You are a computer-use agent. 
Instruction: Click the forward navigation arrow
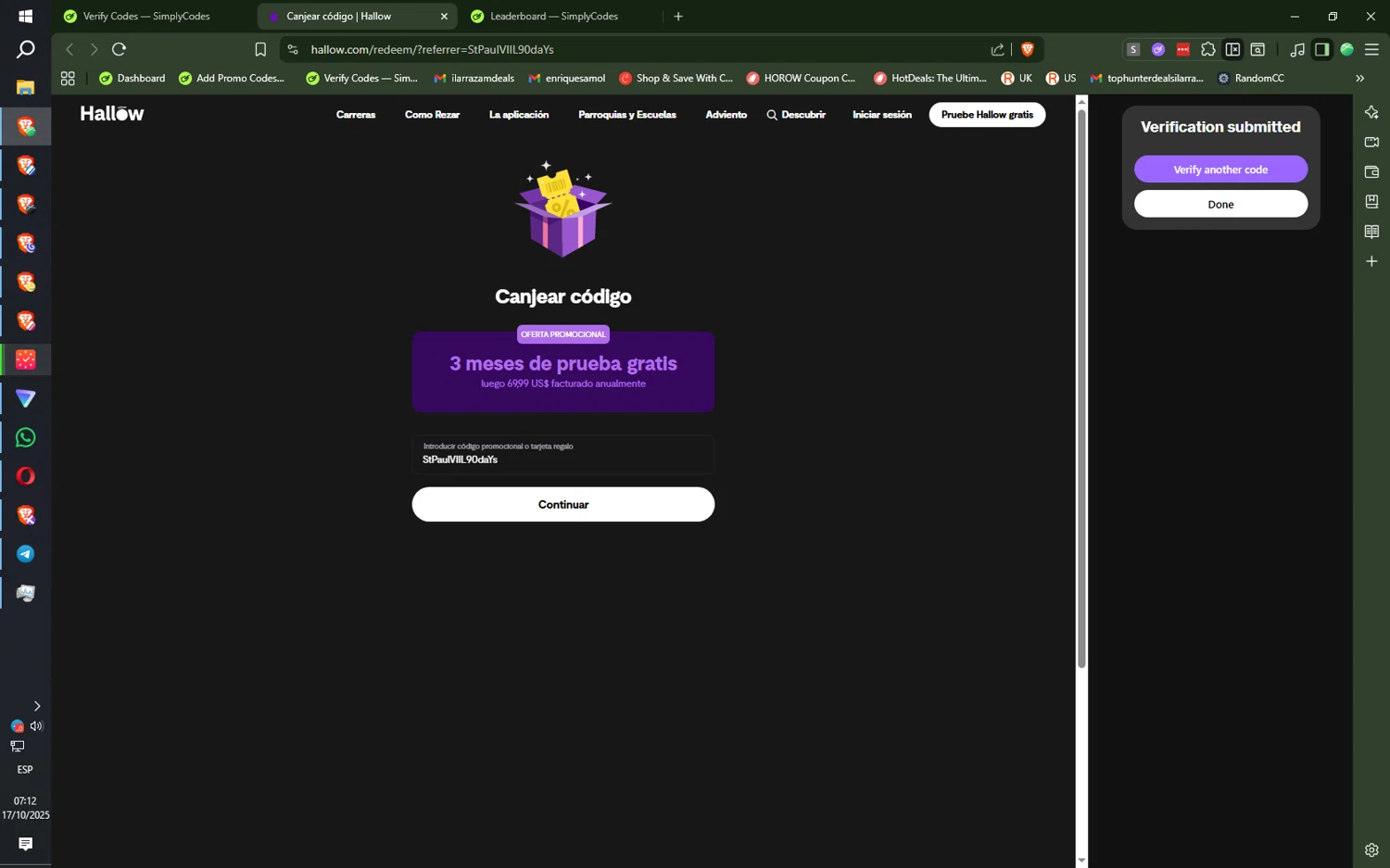click(x=94, y=49)
